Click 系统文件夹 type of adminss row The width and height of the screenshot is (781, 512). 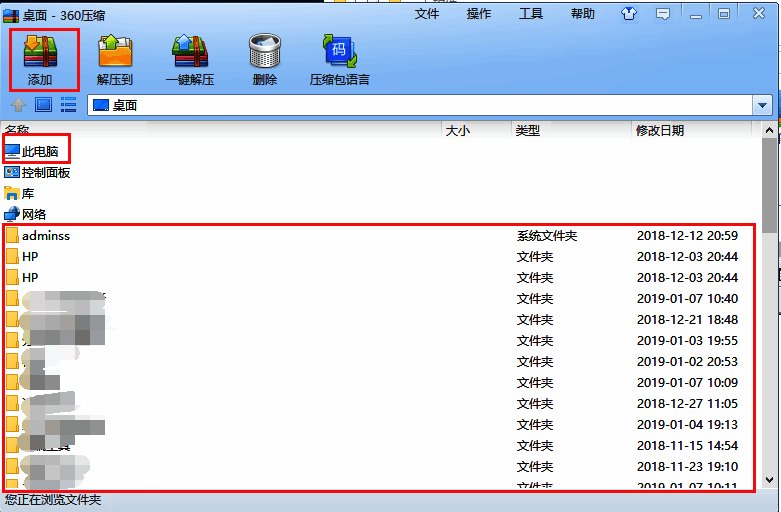click(x=547, y=236)
